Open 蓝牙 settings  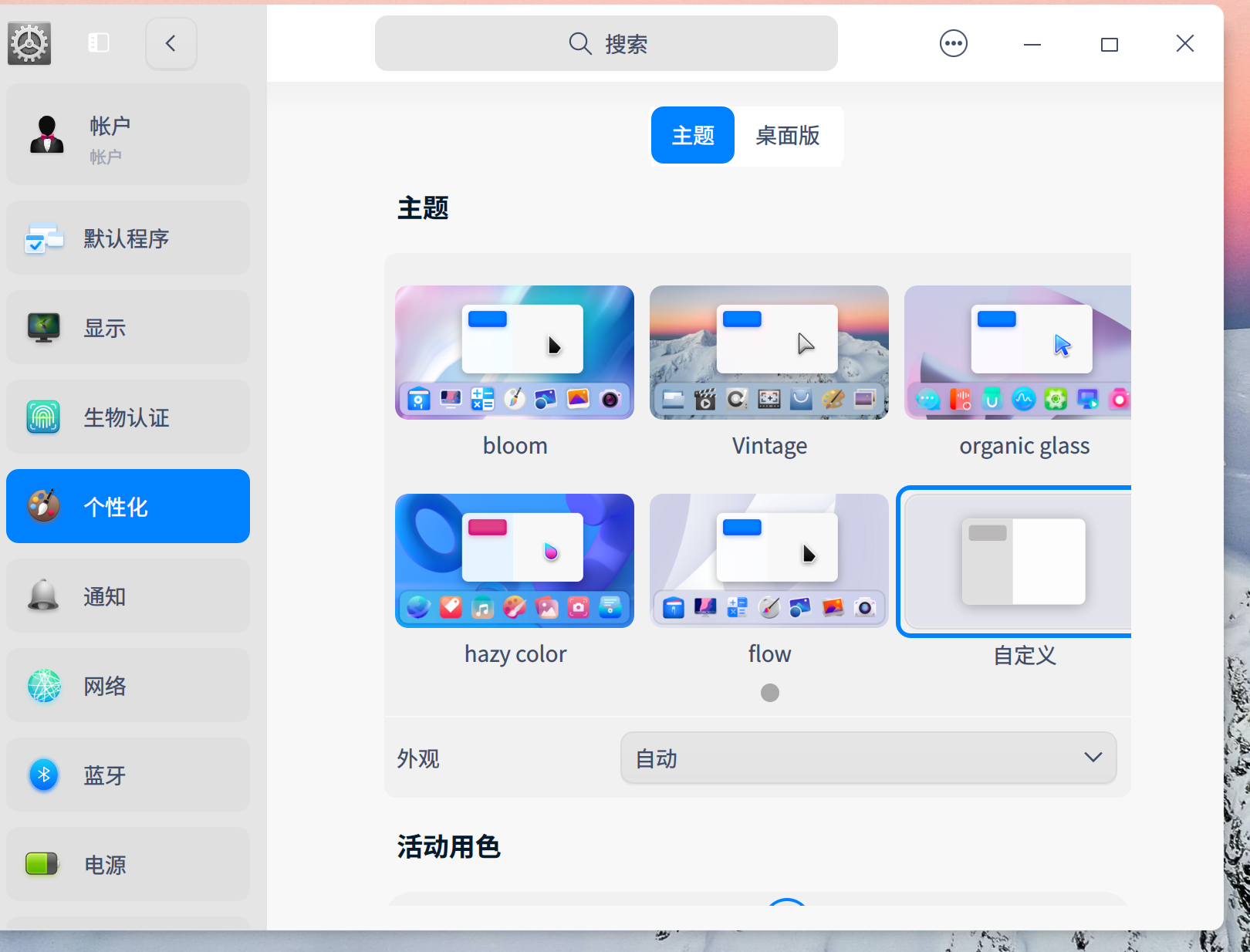127,775
